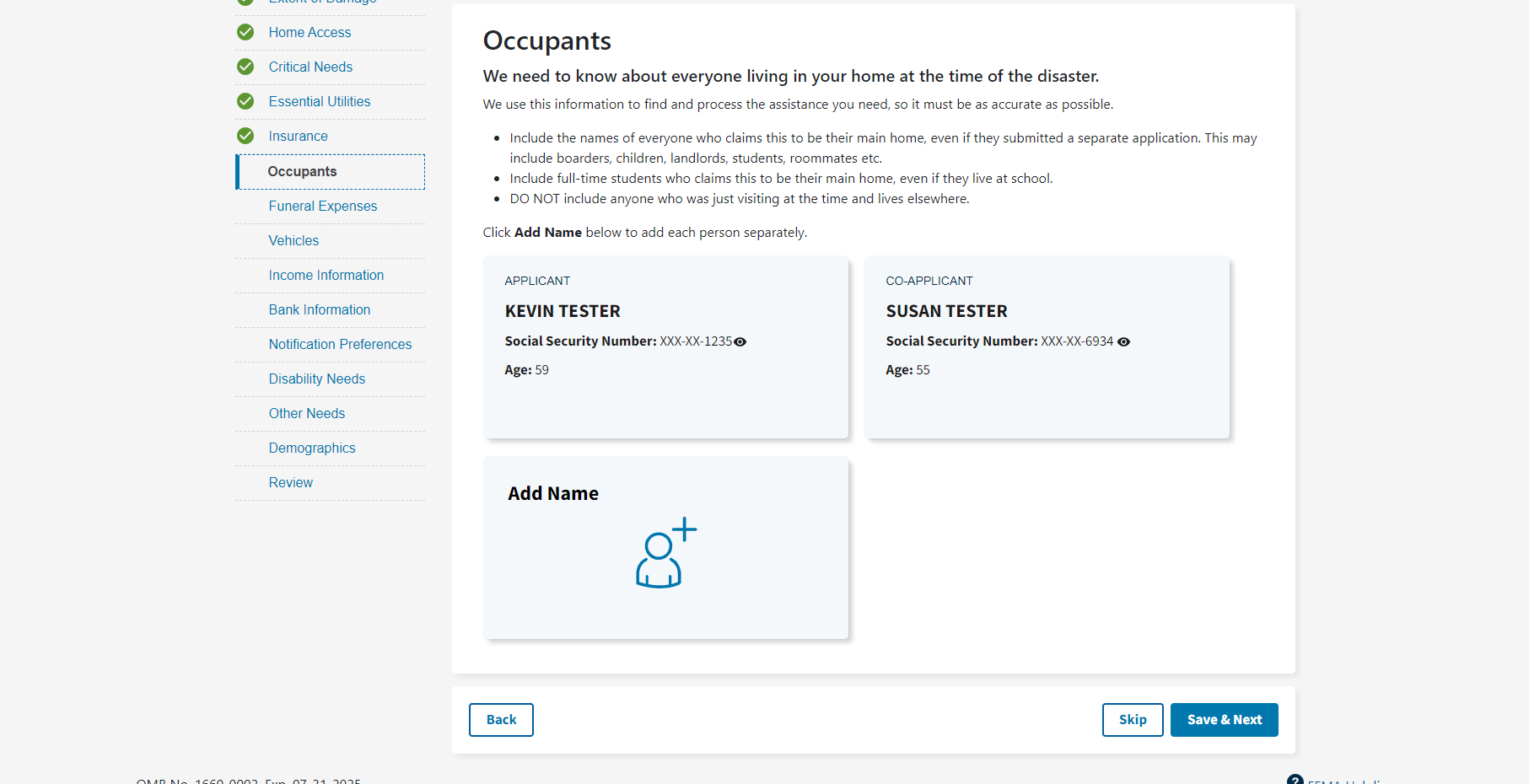Select Notification Preferences in sidebar

point(340,344)
